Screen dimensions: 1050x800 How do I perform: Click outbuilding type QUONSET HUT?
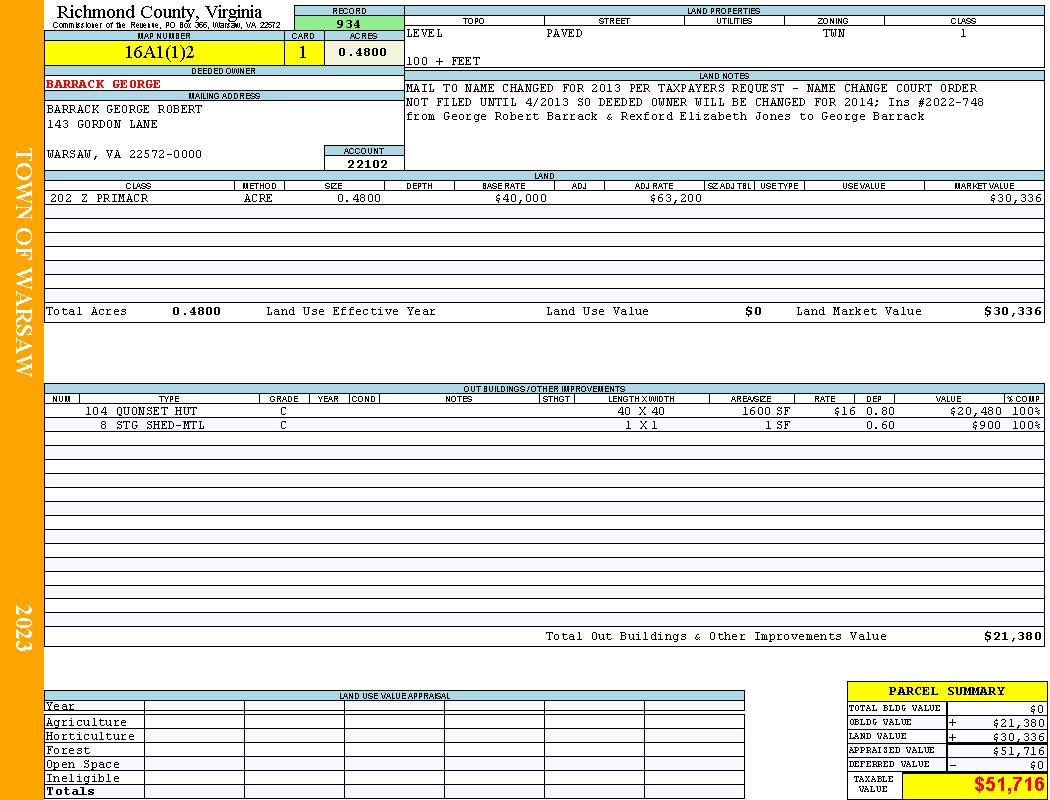[157, 411]
